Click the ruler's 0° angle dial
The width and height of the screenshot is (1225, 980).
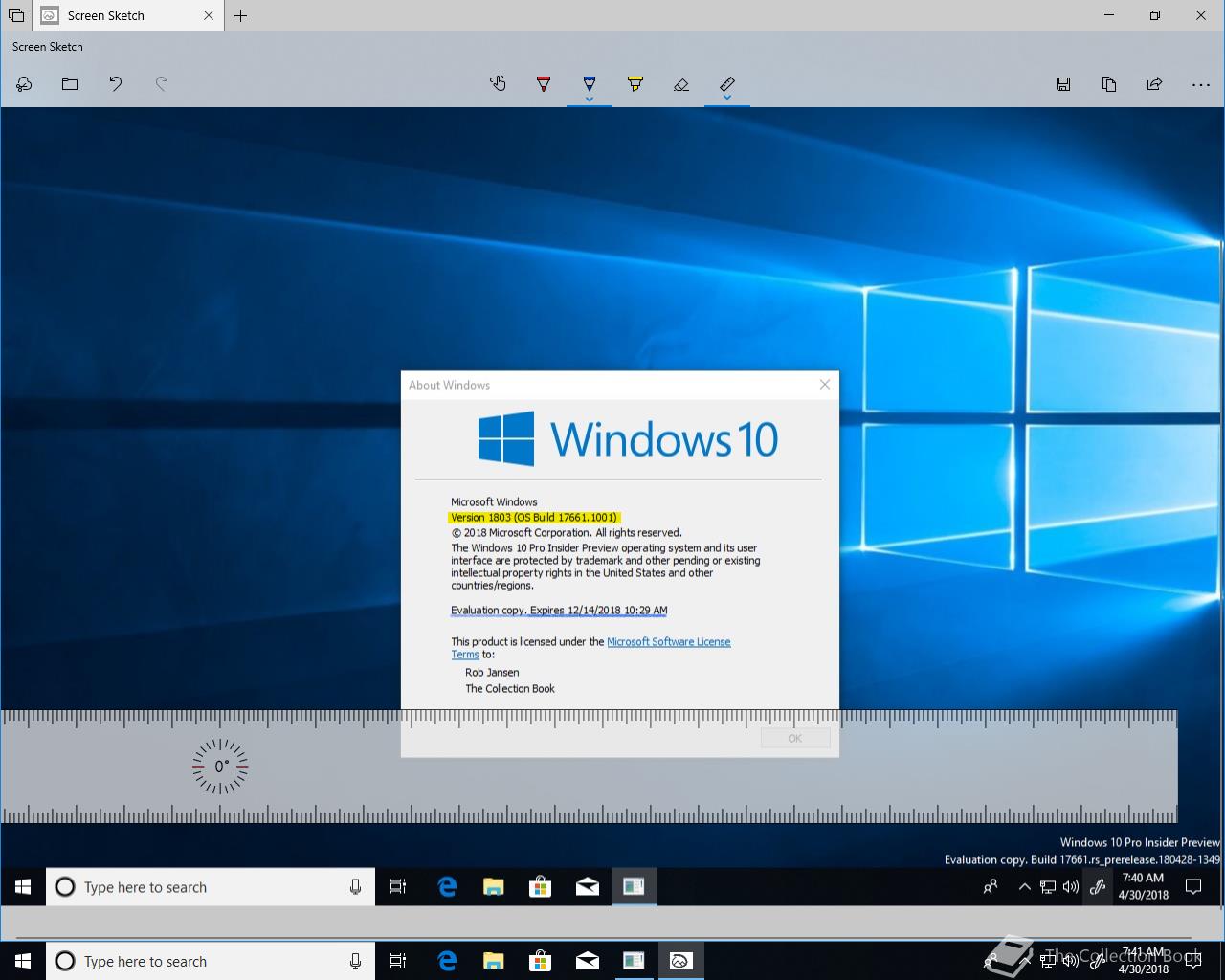(220, 767)
